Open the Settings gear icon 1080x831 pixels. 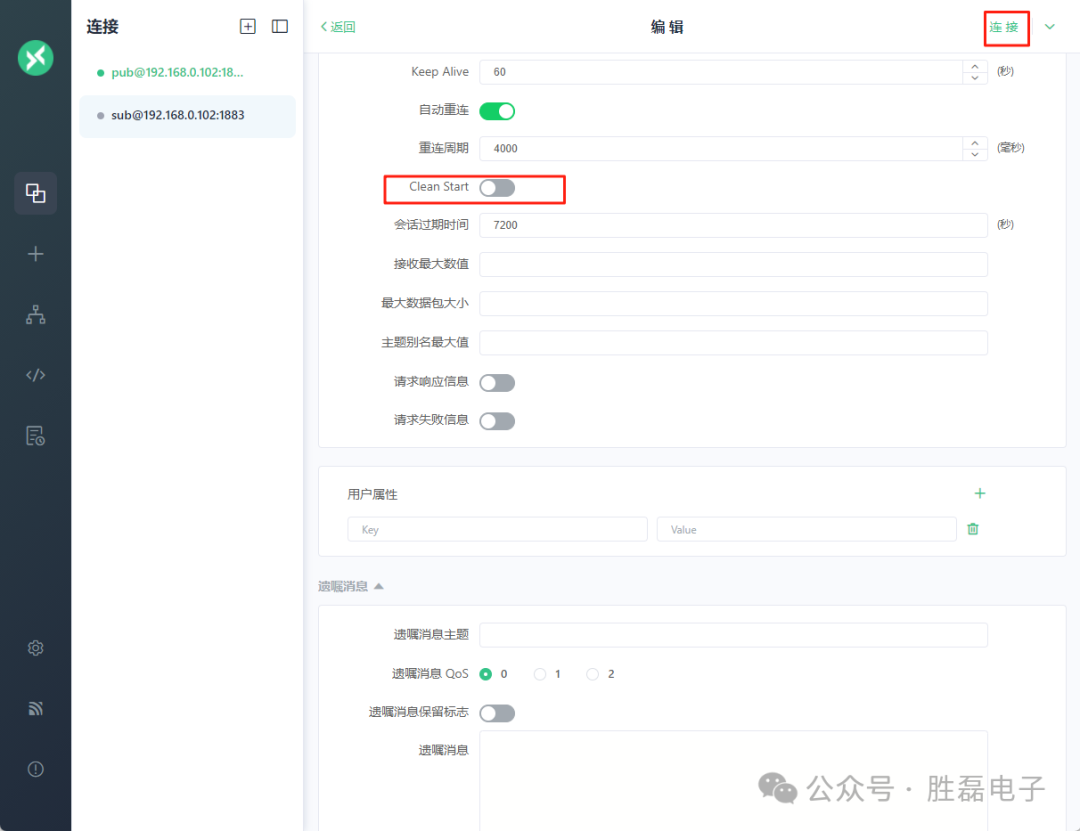tap(35, 648)
